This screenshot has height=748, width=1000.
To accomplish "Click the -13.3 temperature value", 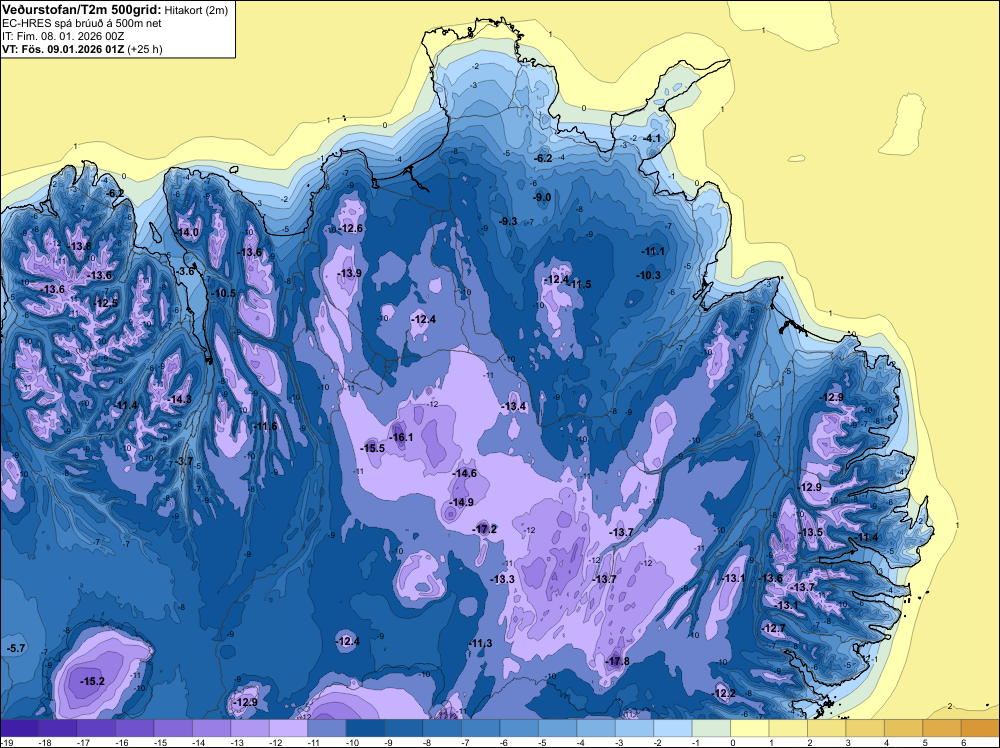I will pos(503,579).
